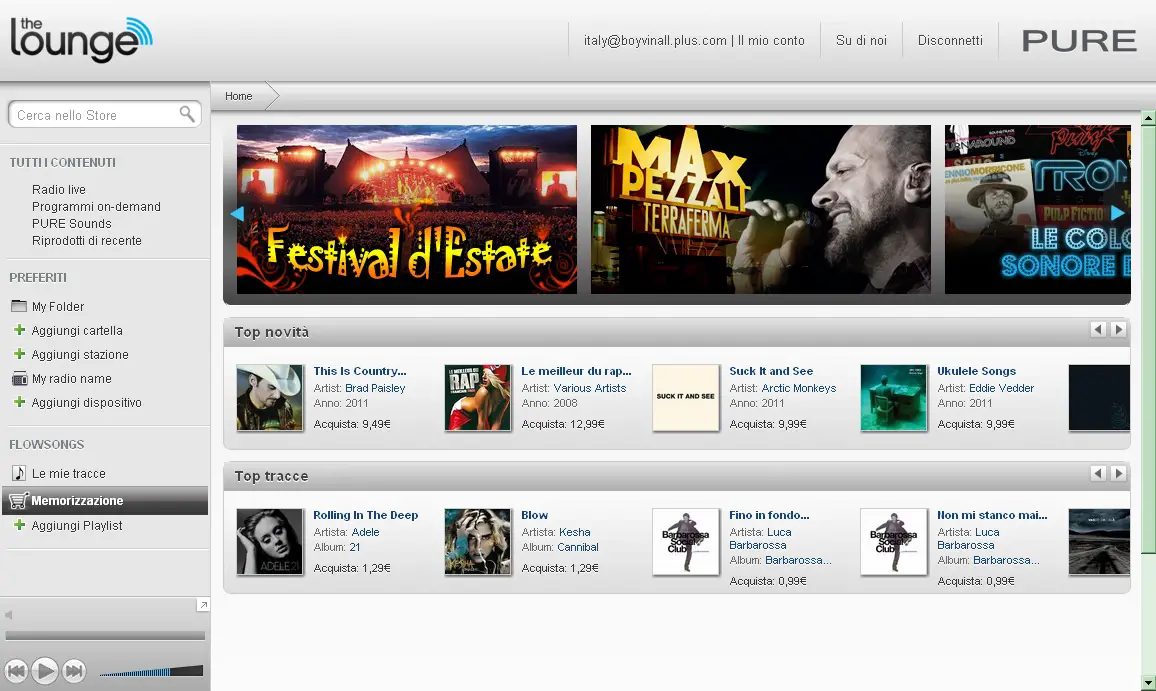This screenshot has width=1156, height=691.
Task: Click the radio icon beside My radio name
Action: pyautogui.click(x=20, y=378)
